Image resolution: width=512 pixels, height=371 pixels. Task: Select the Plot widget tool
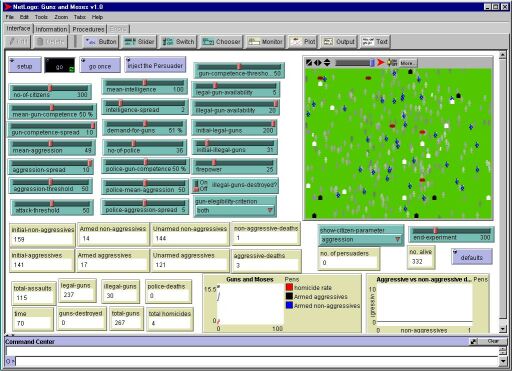303,42
